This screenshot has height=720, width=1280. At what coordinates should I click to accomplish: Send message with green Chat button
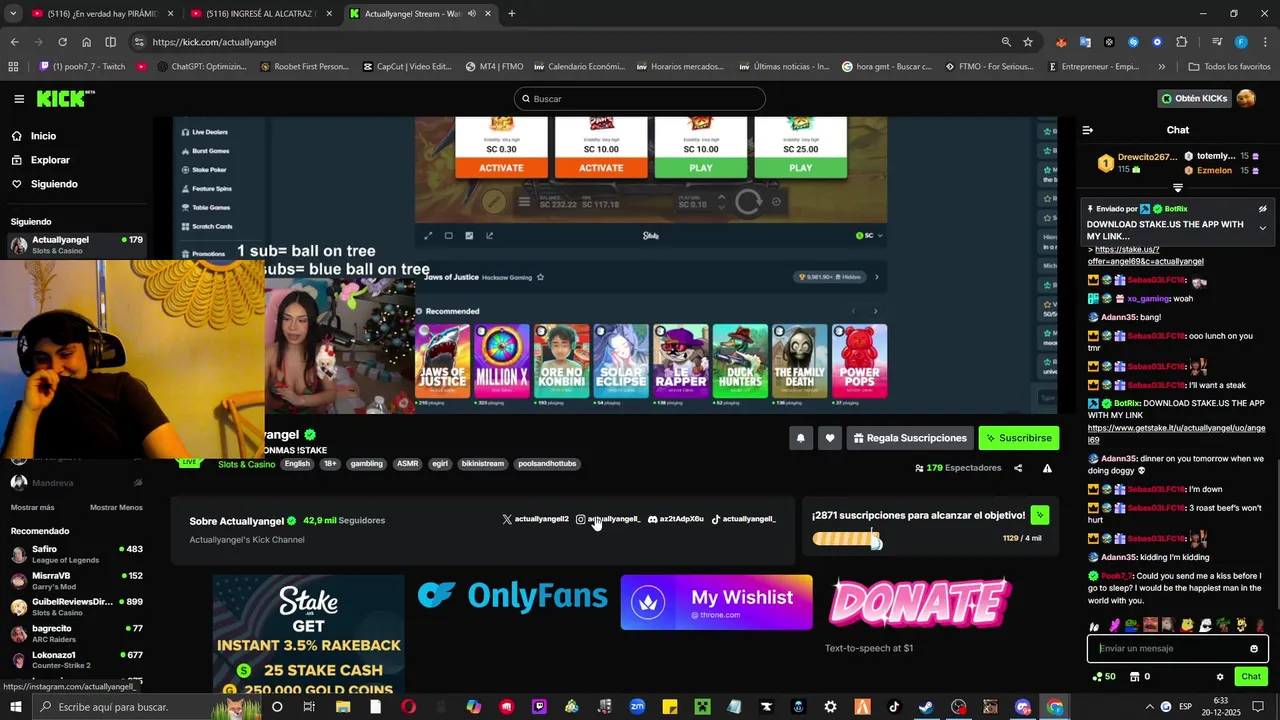click(x=1251, y=677)
